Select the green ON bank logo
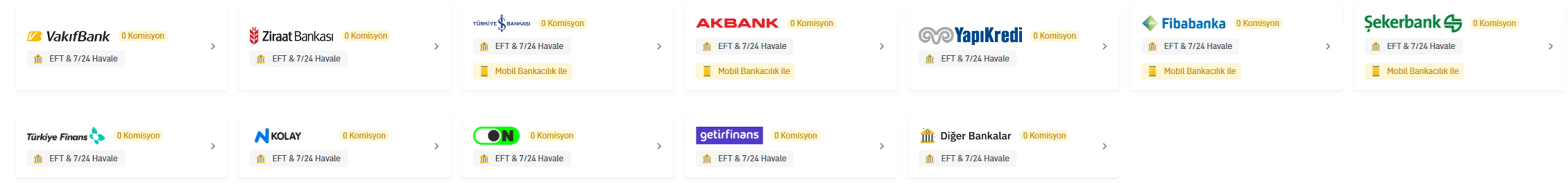The width and height of the screenshot is (1568, 196). (496, 136)
